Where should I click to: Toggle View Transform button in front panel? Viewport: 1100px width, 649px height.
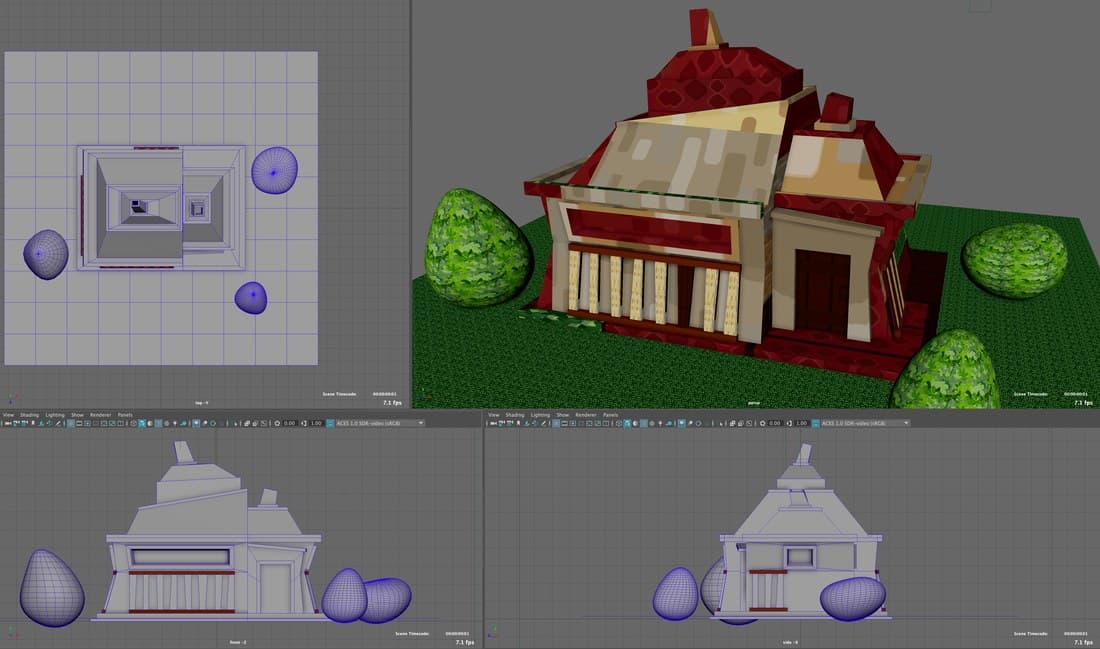[330, 423]
